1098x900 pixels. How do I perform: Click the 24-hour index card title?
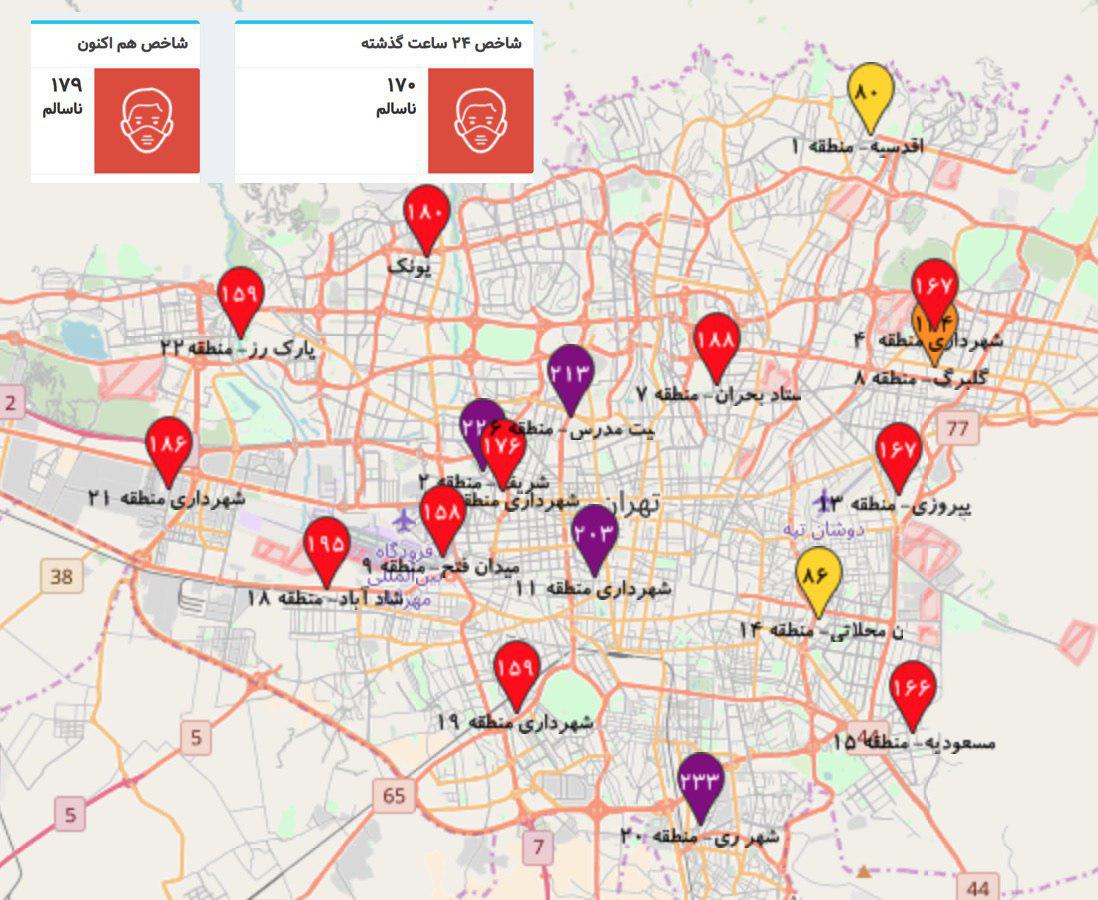pyautogui.click(x=441, y=44)
